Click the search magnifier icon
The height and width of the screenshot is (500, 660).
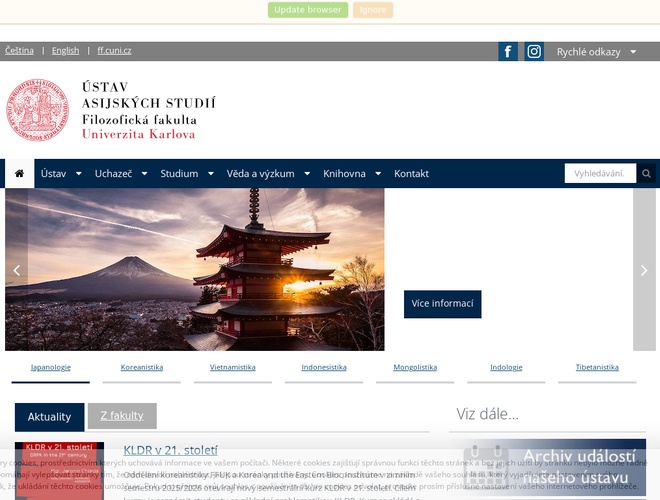tap(647, 174)
